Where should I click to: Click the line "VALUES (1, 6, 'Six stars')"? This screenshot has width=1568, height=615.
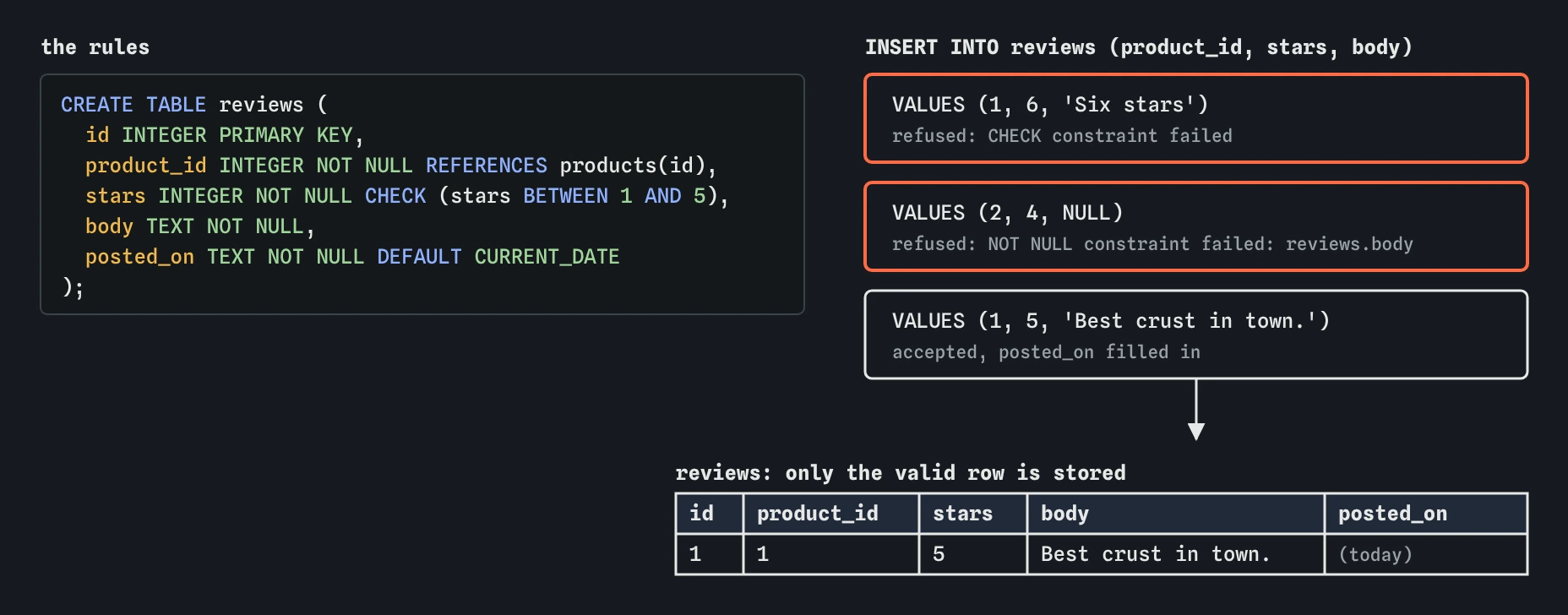point(1050,105)
